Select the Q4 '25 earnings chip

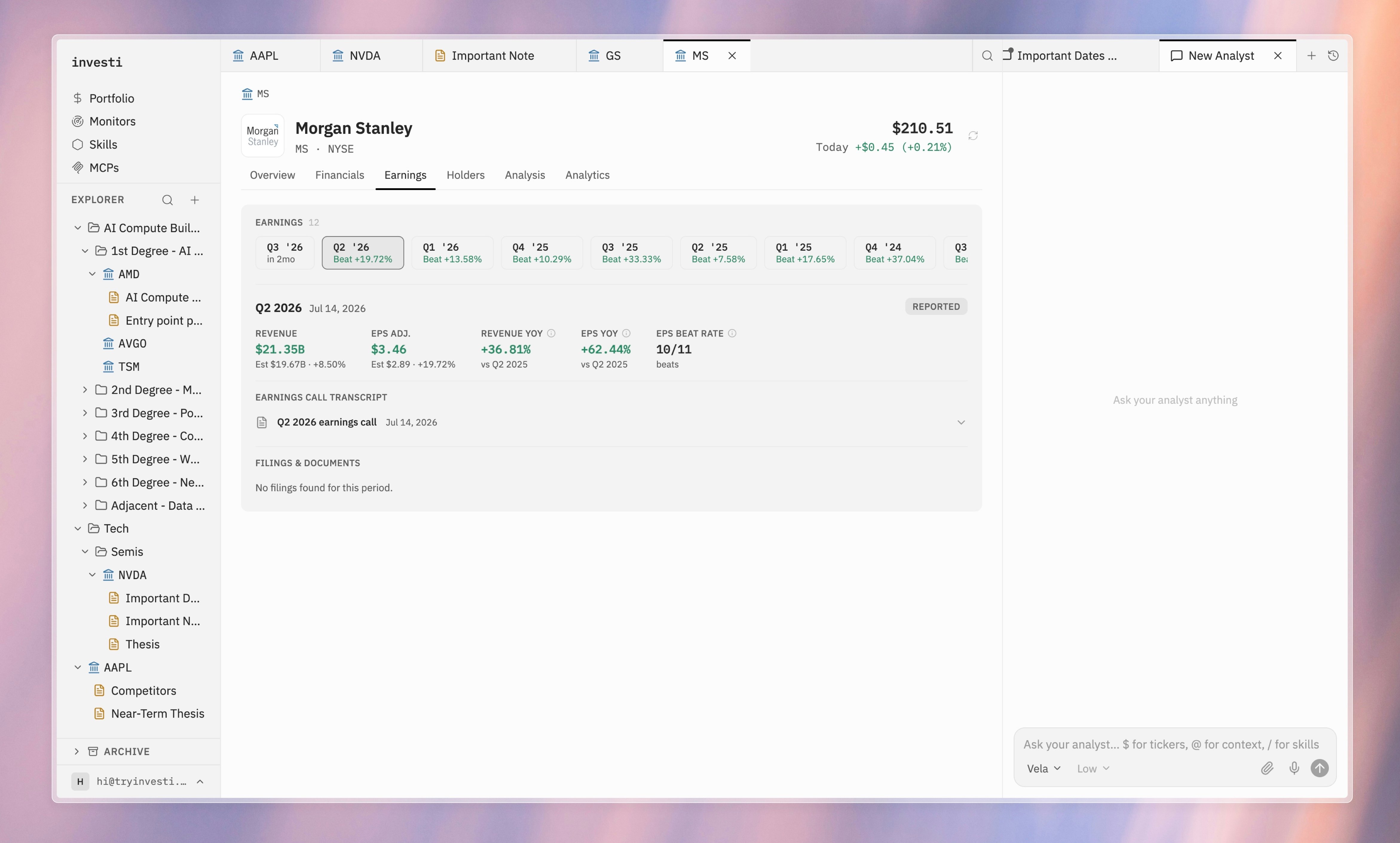click(x=542, y=253)
